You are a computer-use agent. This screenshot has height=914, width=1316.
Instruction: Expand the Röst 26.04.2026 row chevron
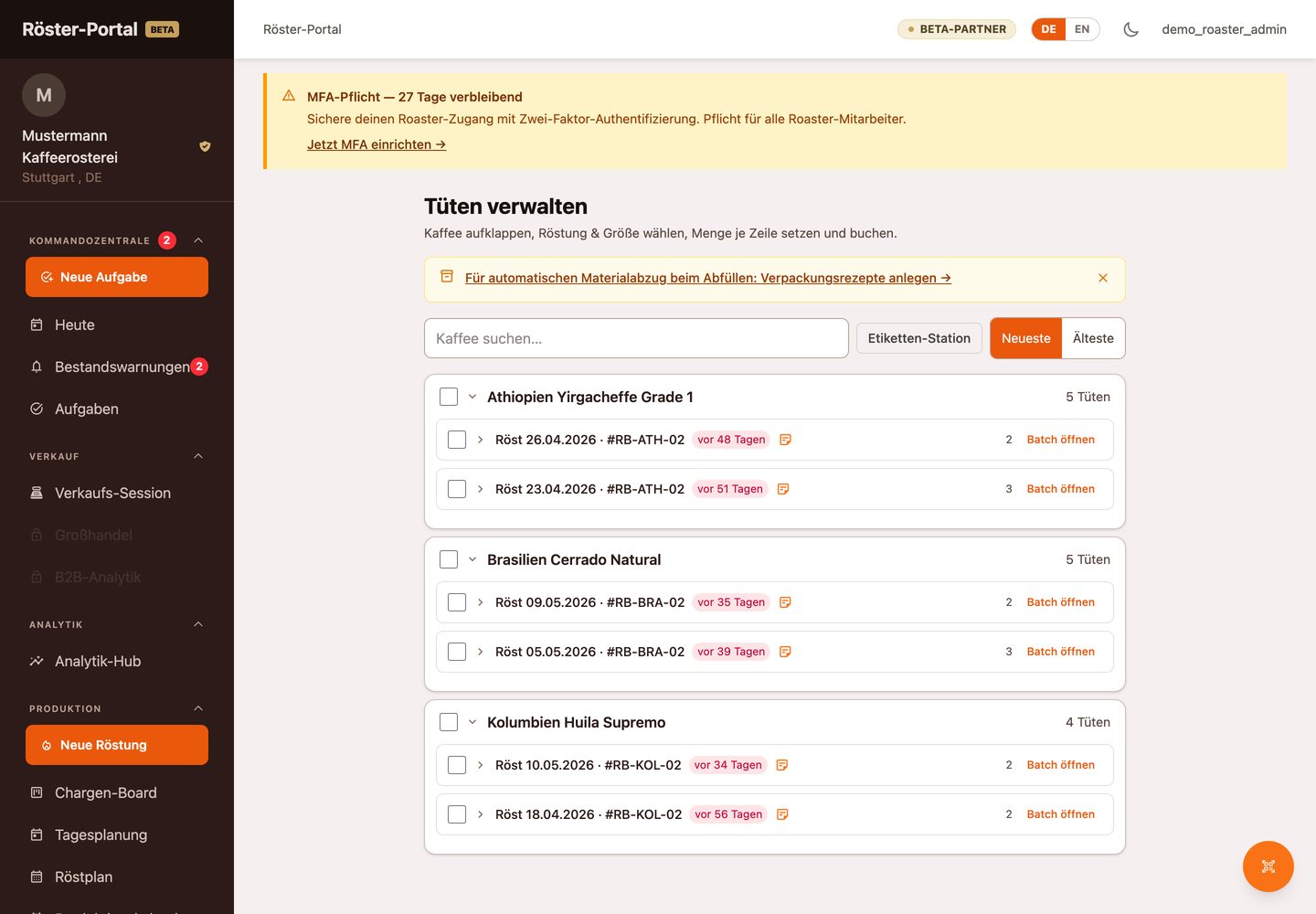[481, 440]
